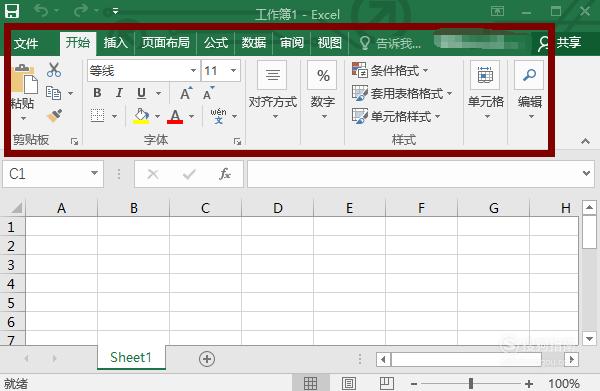Image resolution: width=600 pixels, height=391 pixels.
Task: Switch to the 插入 tab
Action: [116, 42]
